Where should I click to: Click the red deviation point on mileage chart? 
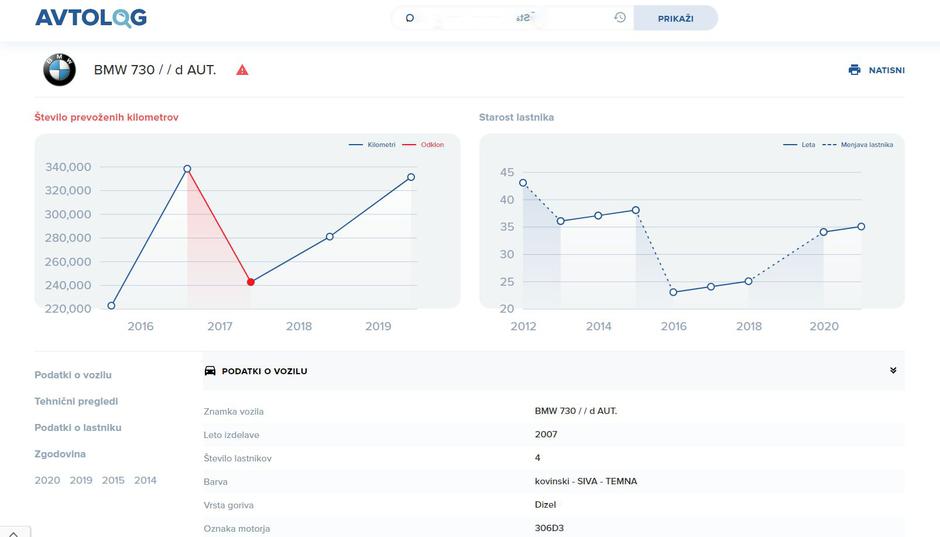click(x=251, y=282)
